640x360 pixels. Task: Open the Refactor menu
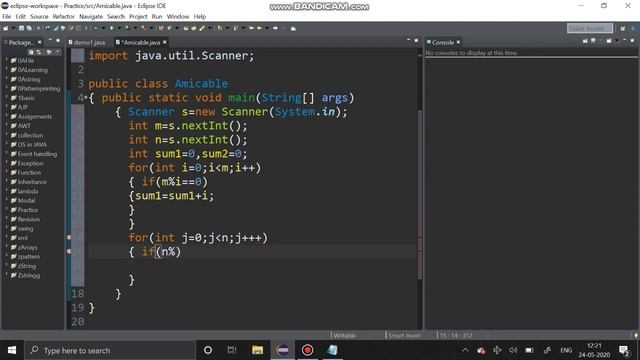(x=64, y=17)
